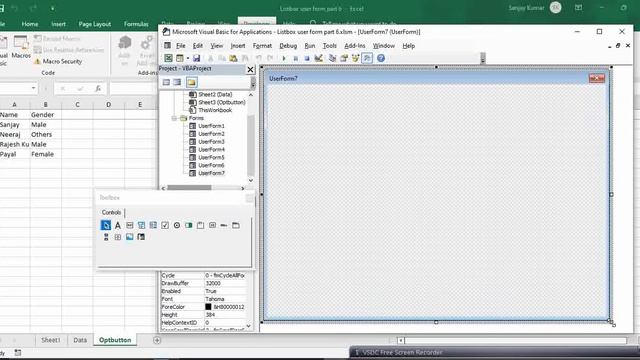The height and width of the screenshot is (360, 640).
Task: Click View Microsoft Excel toolbar icon
Action: (168, 58)
